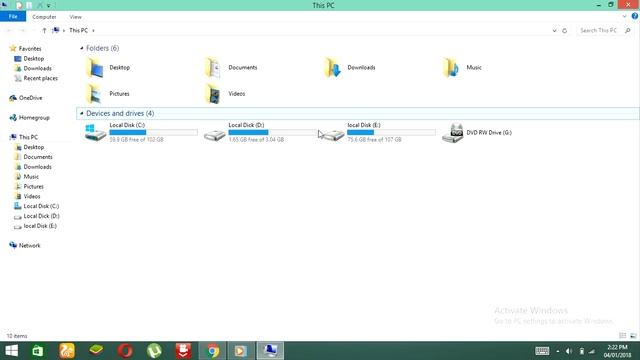Screen dimensions: 640x360
Task: Select Local Disk (C:) in the sidebar
Action: point(41,206)
